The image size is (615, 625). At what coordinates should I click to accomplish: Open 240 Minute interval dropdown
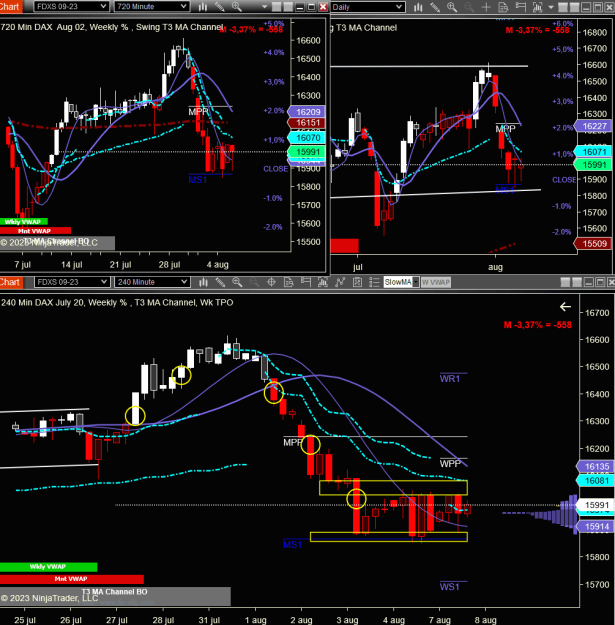(x=152, y=282)
